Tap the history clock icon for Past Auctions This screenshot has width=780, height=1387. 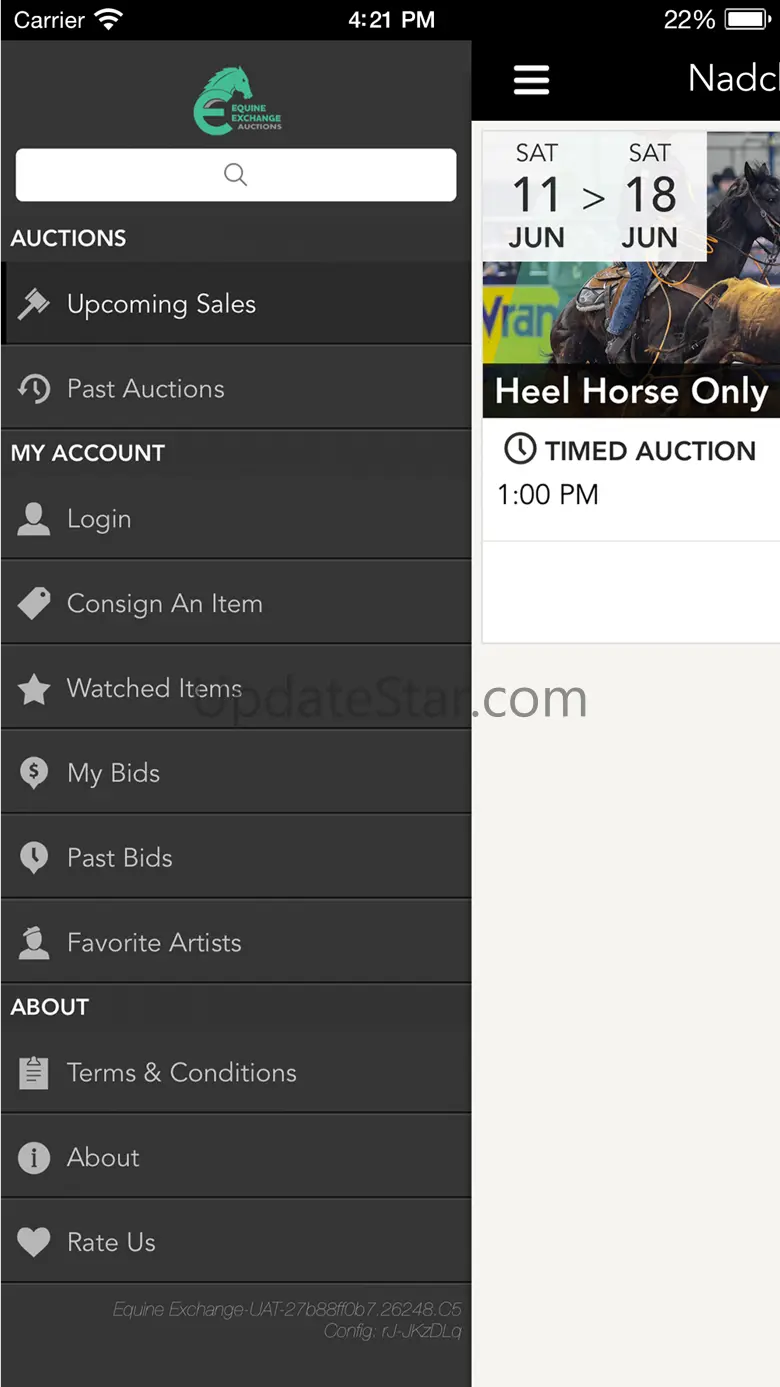tap(34, 389)
